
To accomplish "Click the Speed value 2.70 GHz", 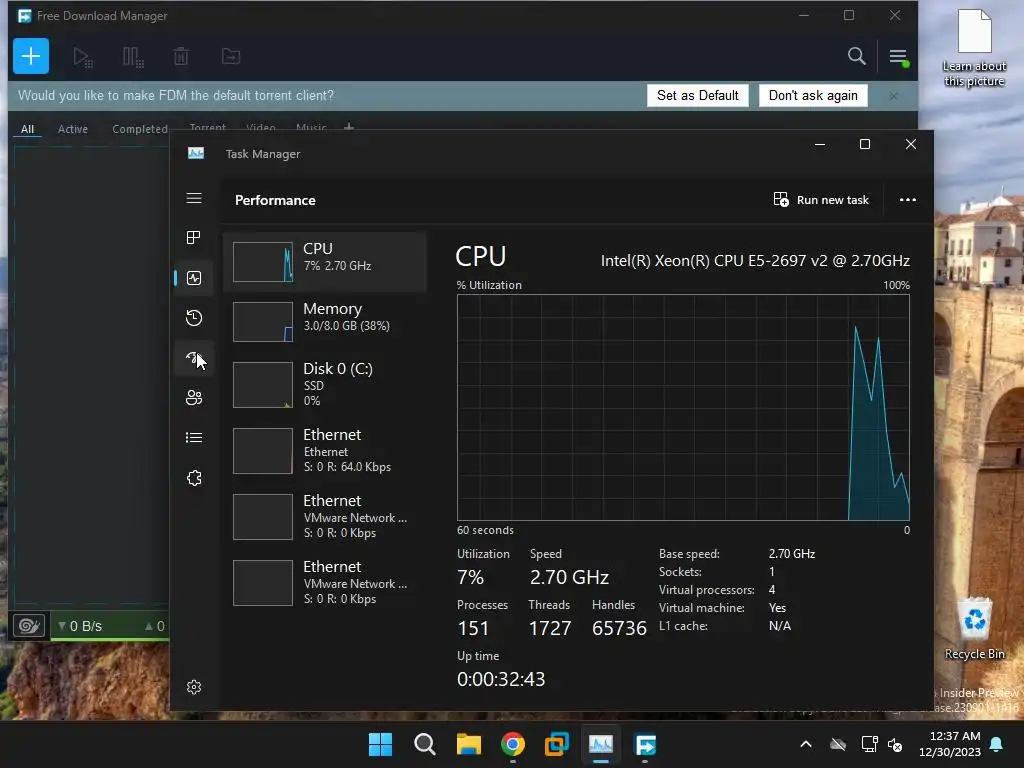I will (x=569, y=577).
